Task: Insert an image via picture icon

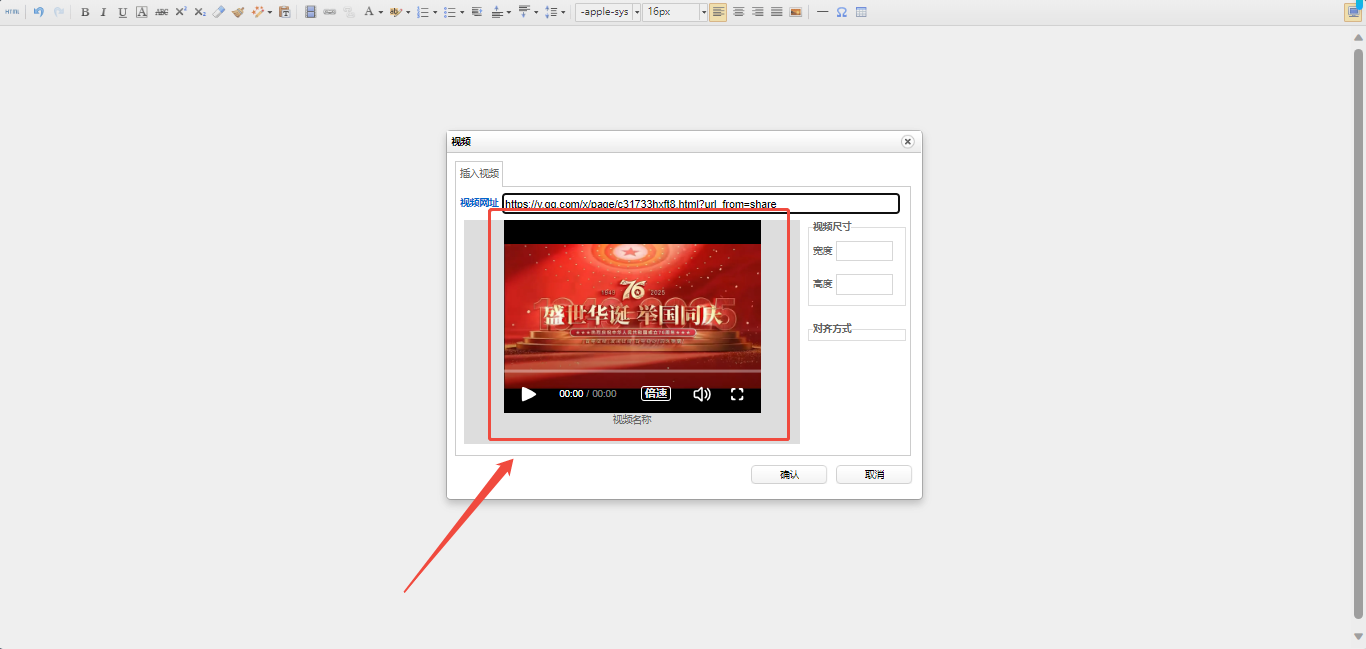Action: click(796, 12)
